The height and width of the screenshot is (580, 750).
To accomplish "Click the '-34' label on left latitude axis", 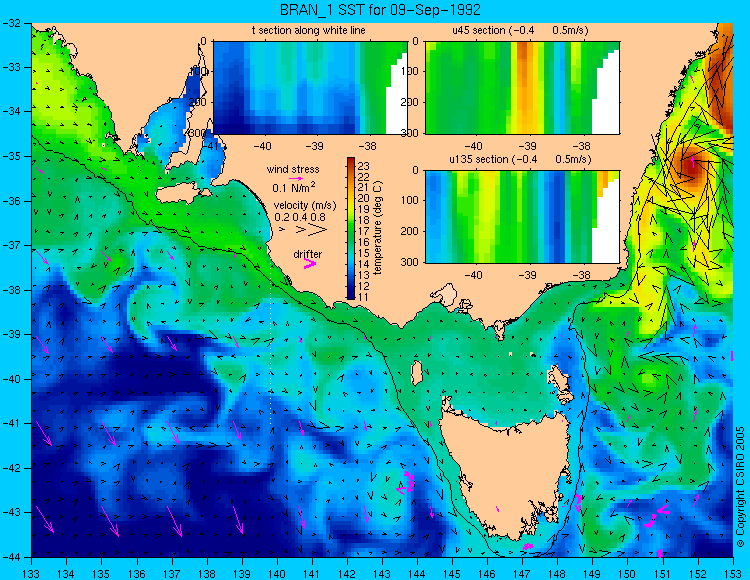I will (x=11, y=111).
